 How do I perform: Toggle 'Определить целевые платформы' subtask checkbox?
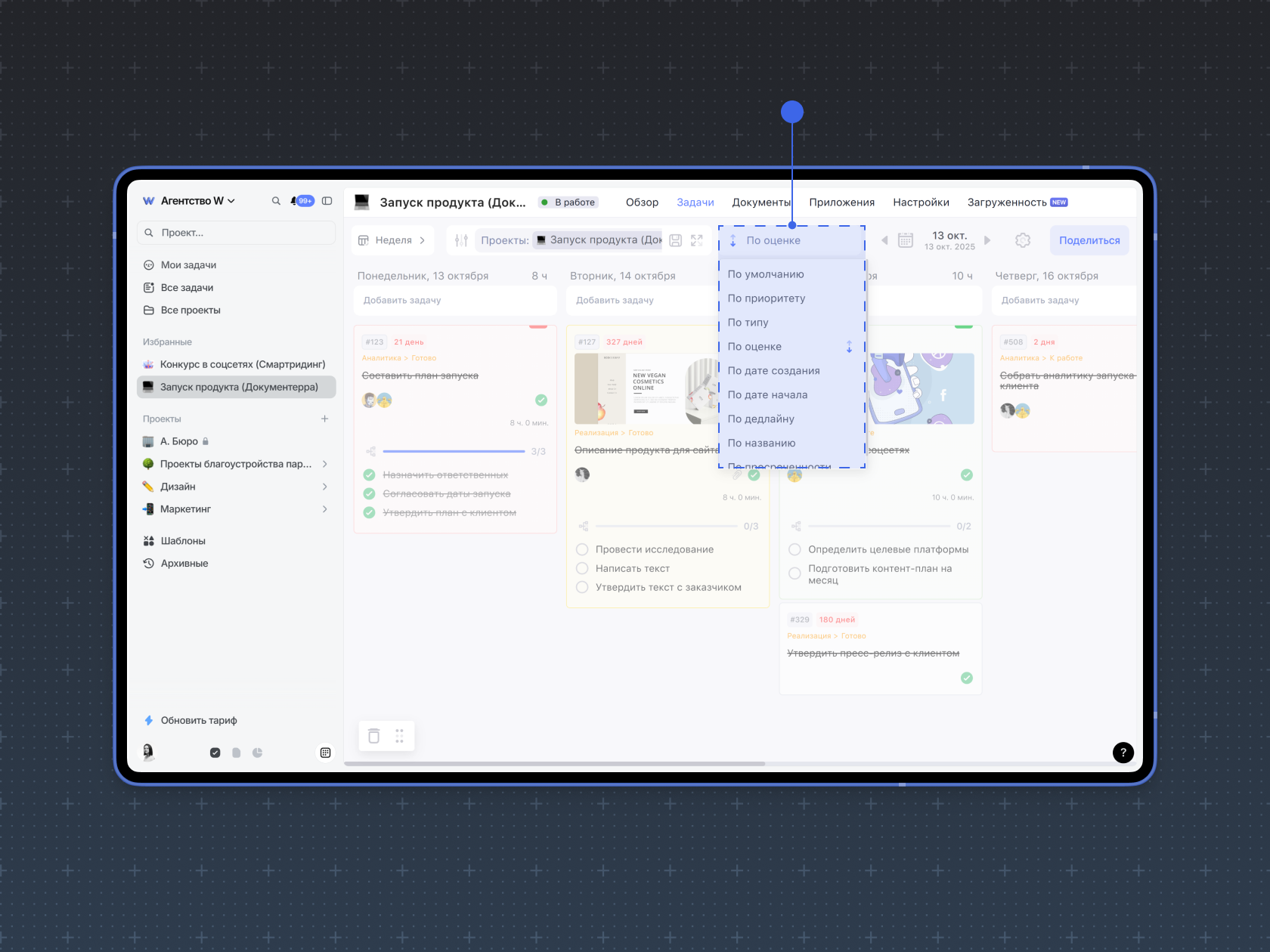click(x=795, y=549)
